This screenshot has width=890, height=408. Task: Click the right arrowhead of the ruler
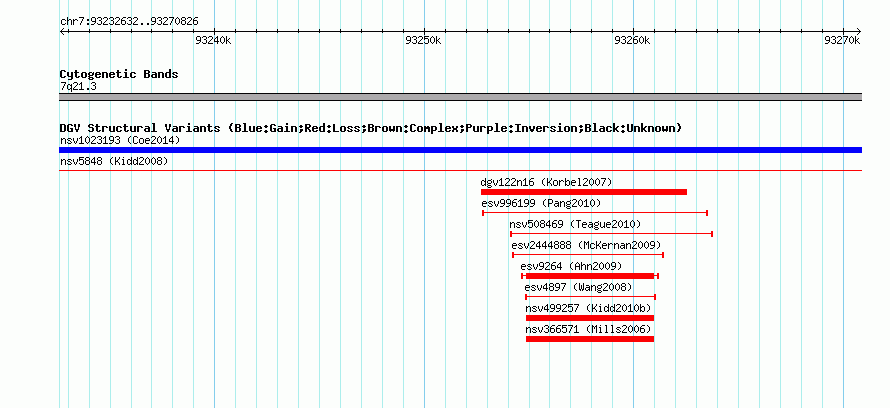pos(859,31)
